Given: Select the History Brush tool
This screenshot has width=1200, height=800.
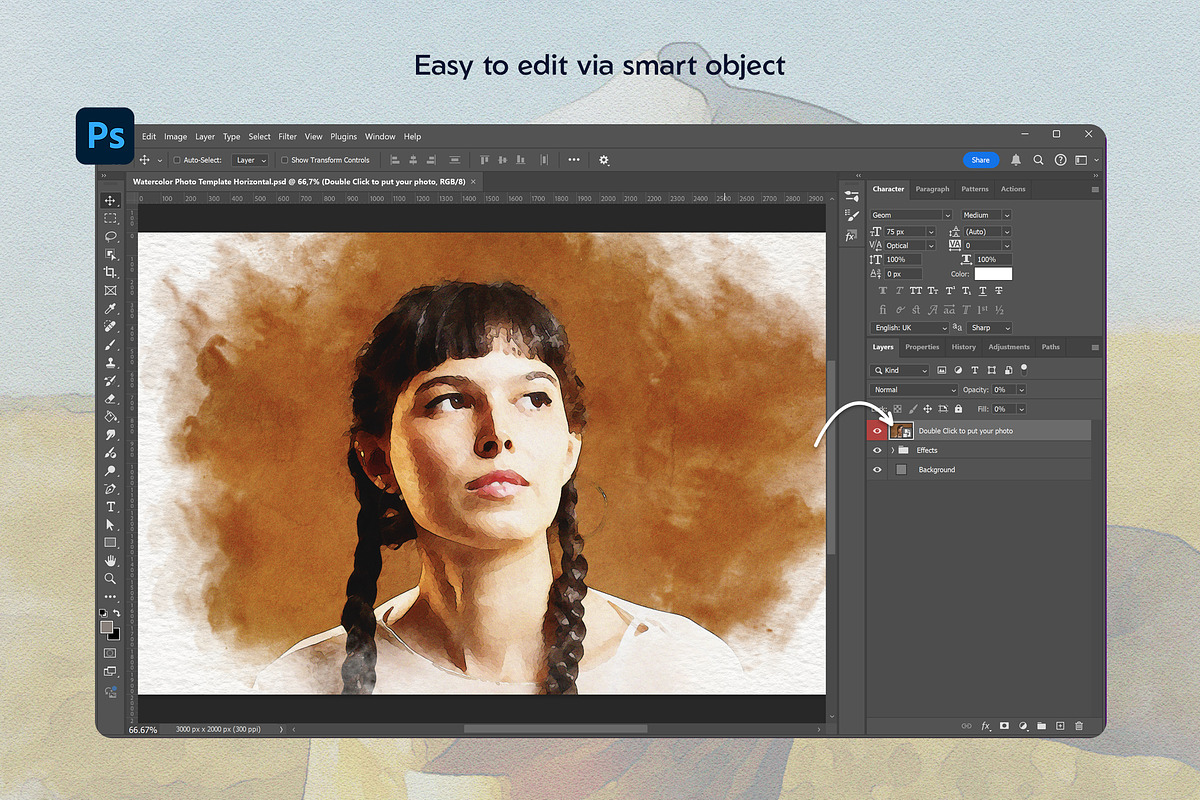Looking at the screenshot, I should [x=110, y=381].
